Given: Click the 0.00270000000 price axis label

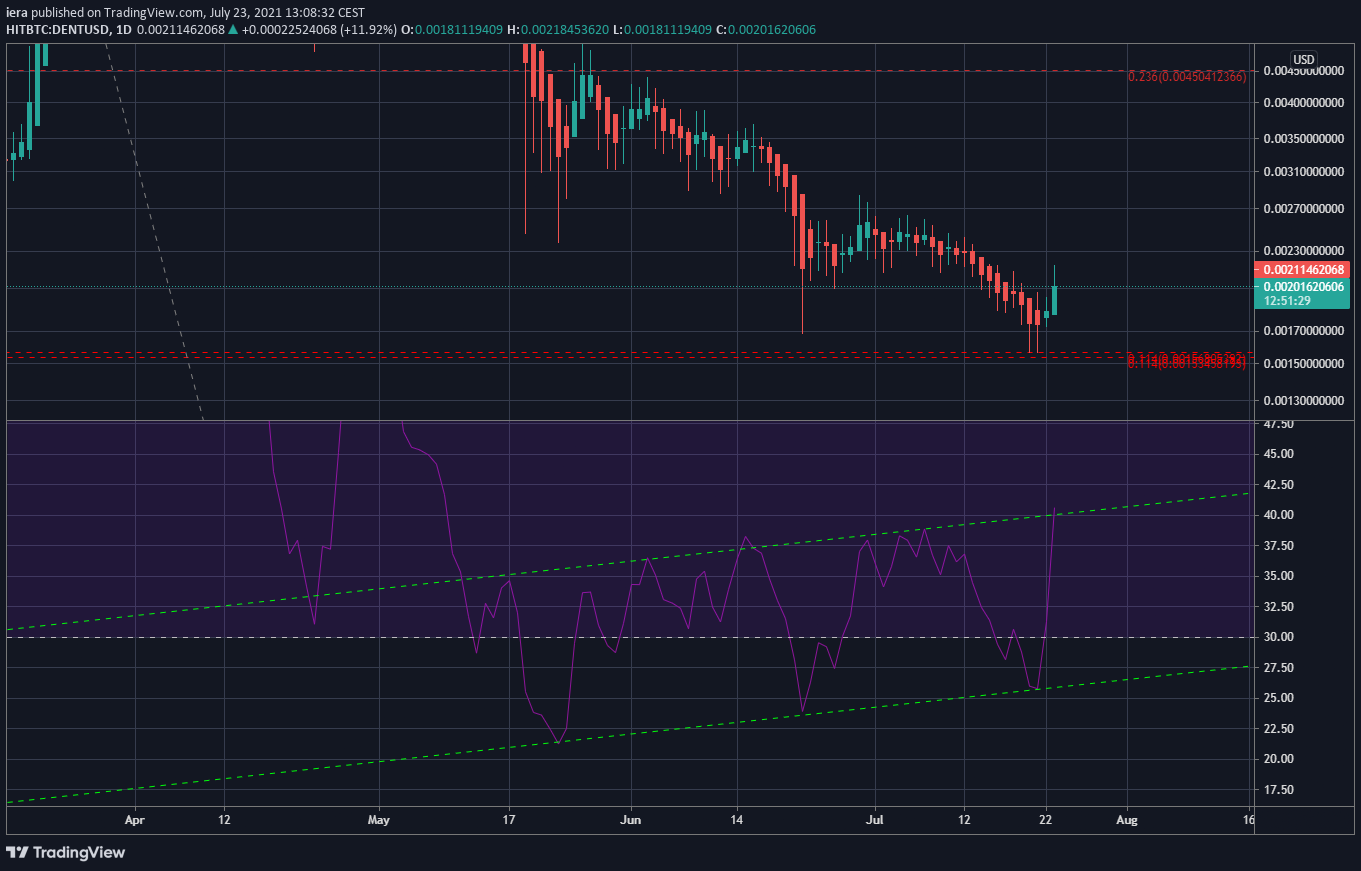Looking at the screenshot, I should [x=1305, y=209].
